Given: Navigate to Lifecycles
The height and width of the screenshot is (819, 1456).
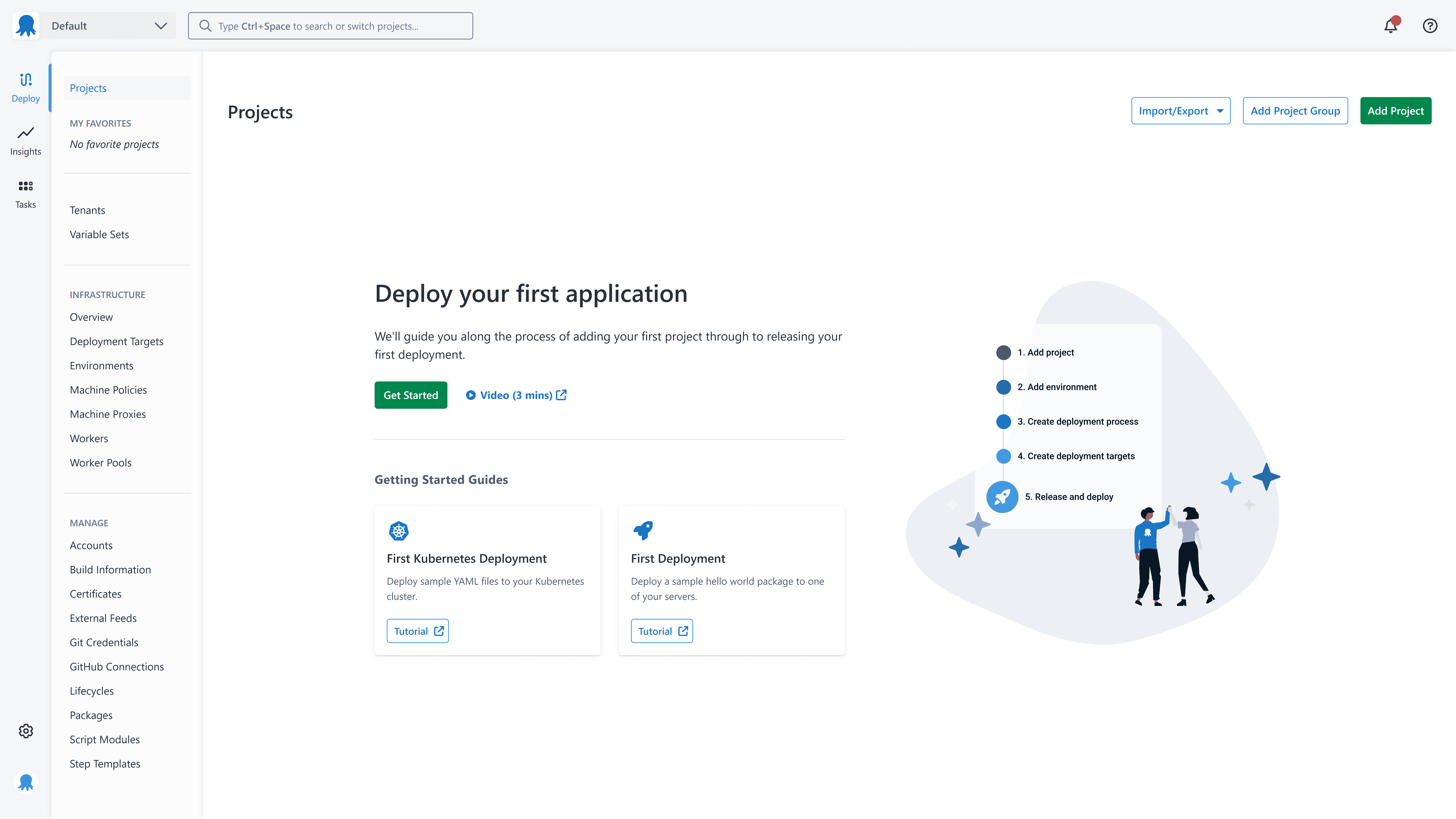Looking at the screenshot, I should click(92, 691).
